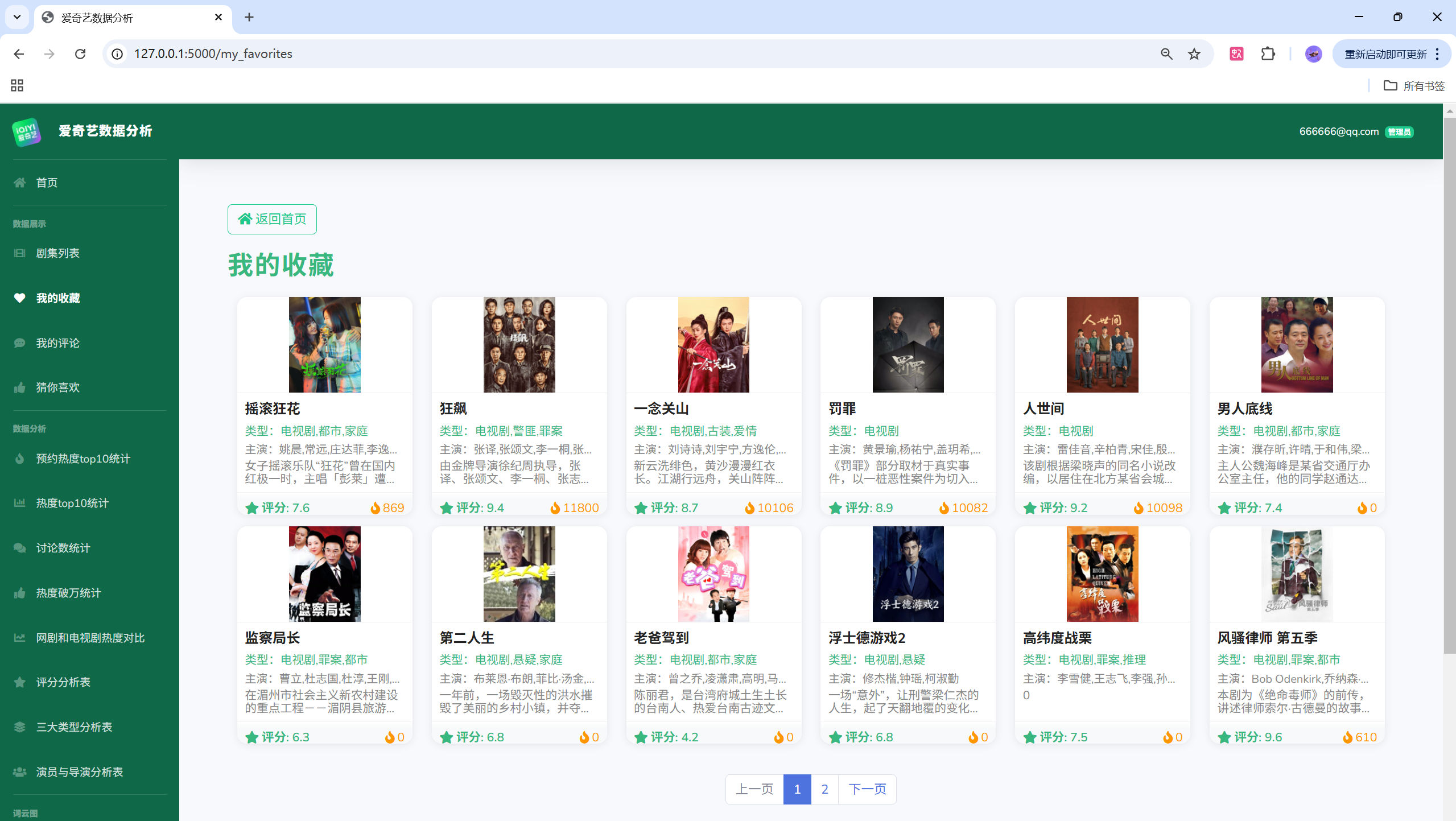Click the flame icon for 预约热度top10统计
1456x821 pixels.
tap(20, 459)
